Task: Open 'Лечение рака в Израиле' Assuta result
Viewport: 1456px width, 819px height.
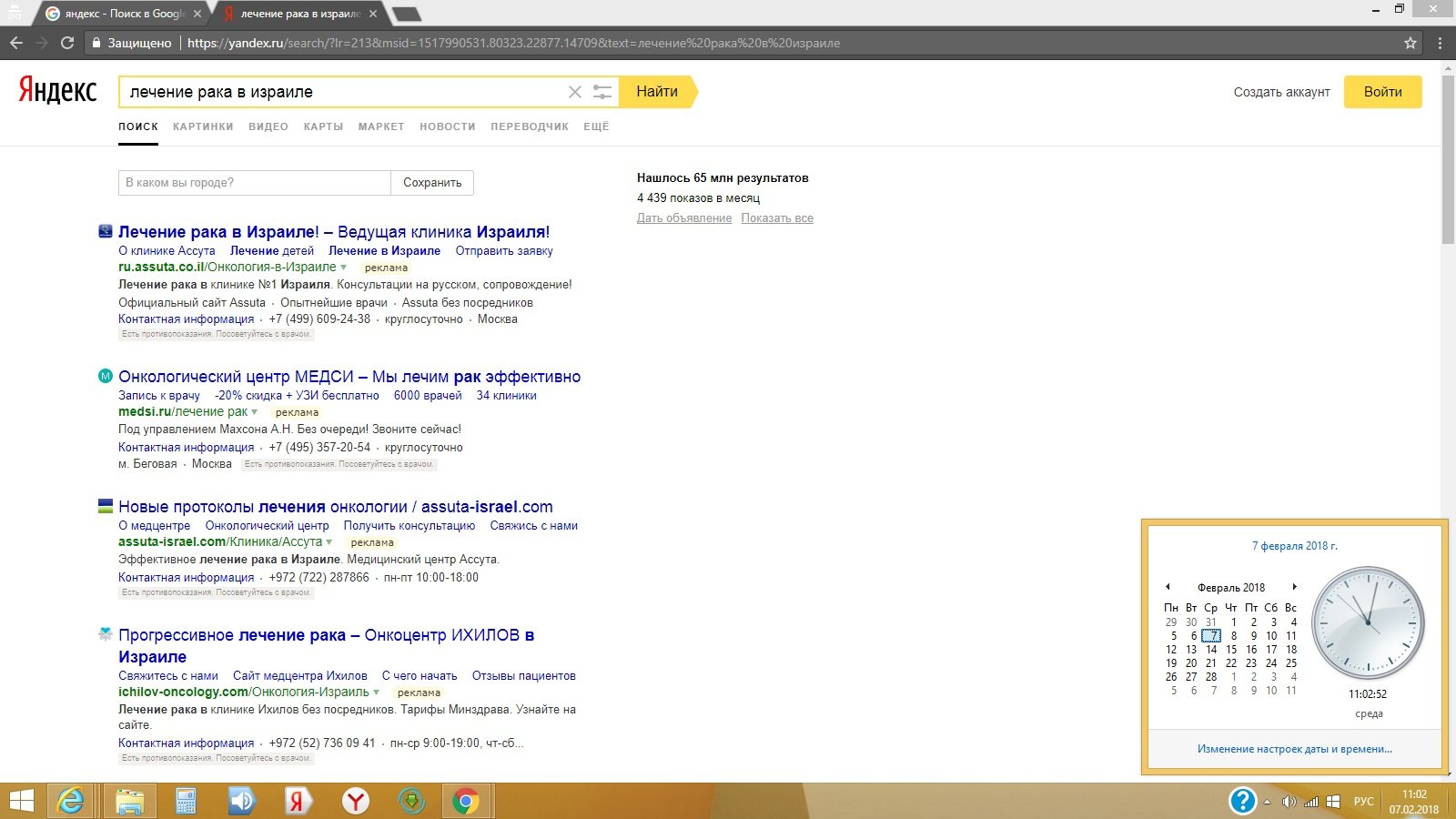Action: coord(334,232)
